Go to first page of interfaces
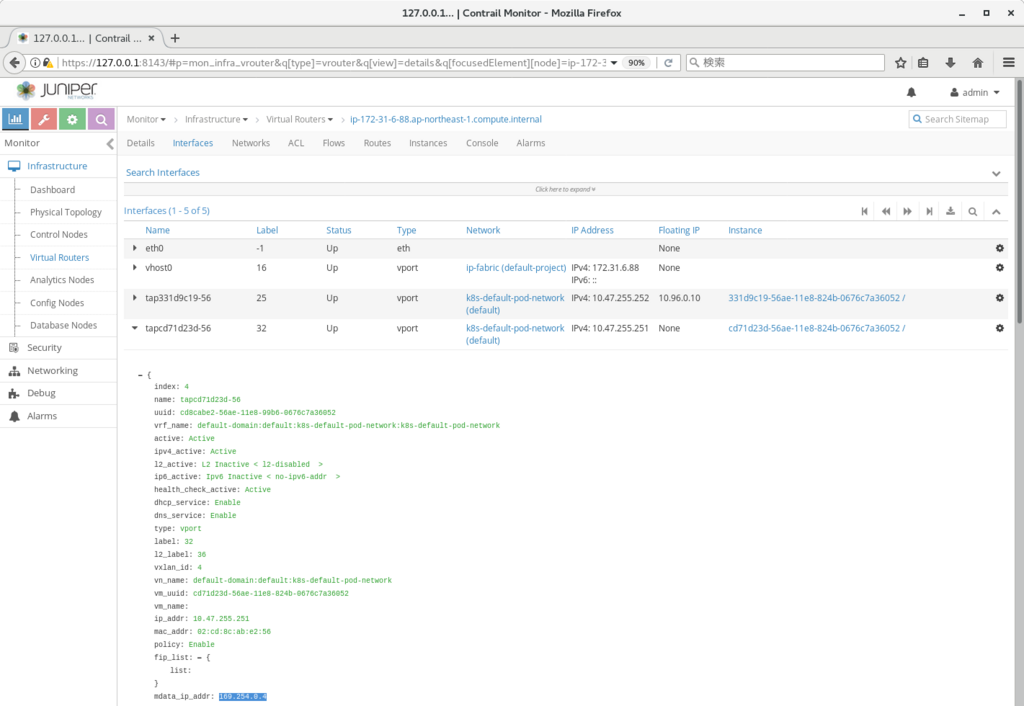The height and width of the screenshot is (706, 1024). click(x=865, y=211)
